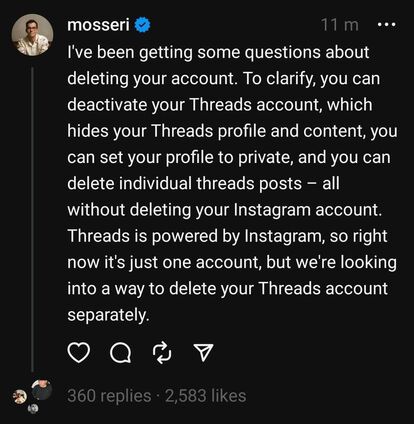The width and height of the screenshot is (414, 424).
Task: Open the three-dot more options menu
Action: tap(387, 25)
